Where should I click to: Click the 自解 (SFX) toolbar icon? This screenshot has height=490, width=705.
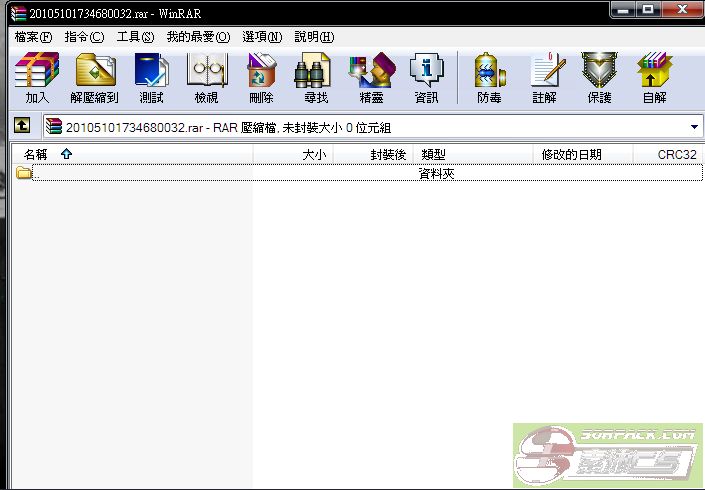[654, 78]
